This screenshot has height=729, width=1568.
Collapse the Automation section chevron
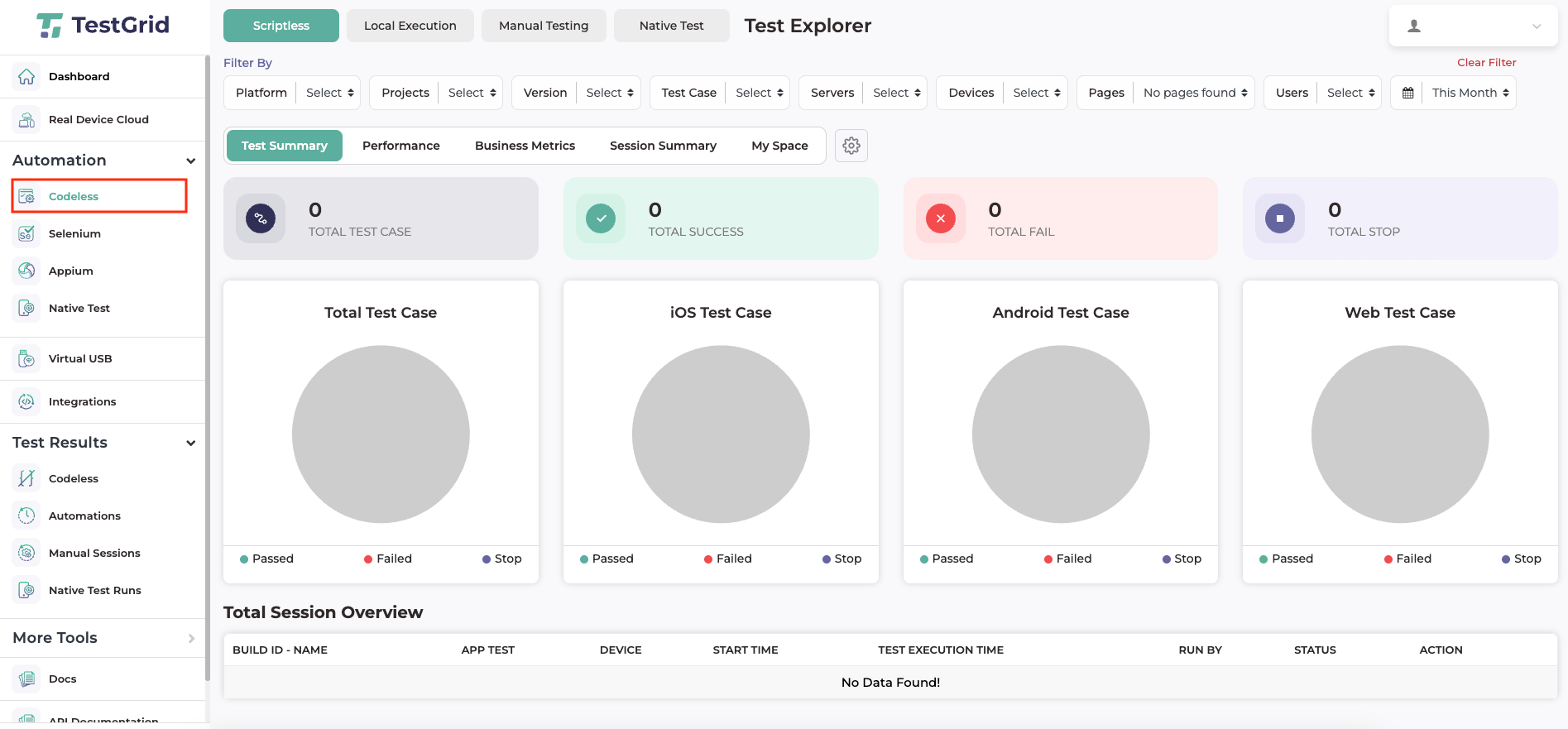click(191, 161)
